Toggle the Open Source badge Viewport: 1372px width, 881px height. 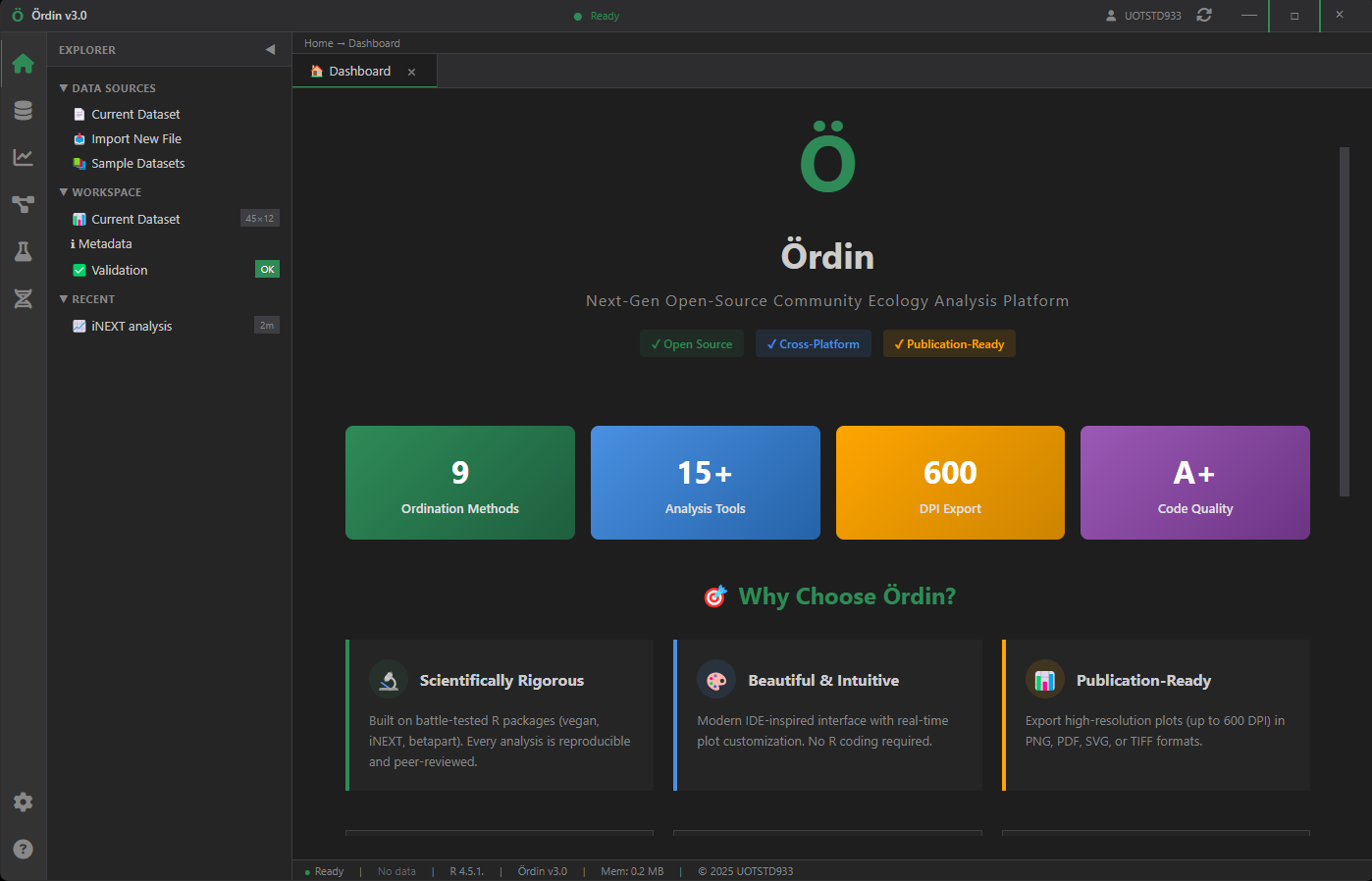[692, 343]
